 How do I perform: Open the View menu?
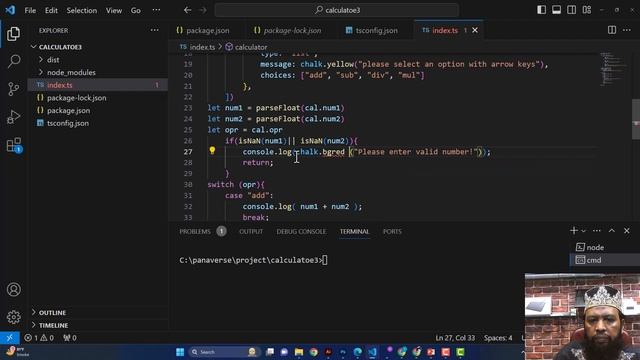114,10
